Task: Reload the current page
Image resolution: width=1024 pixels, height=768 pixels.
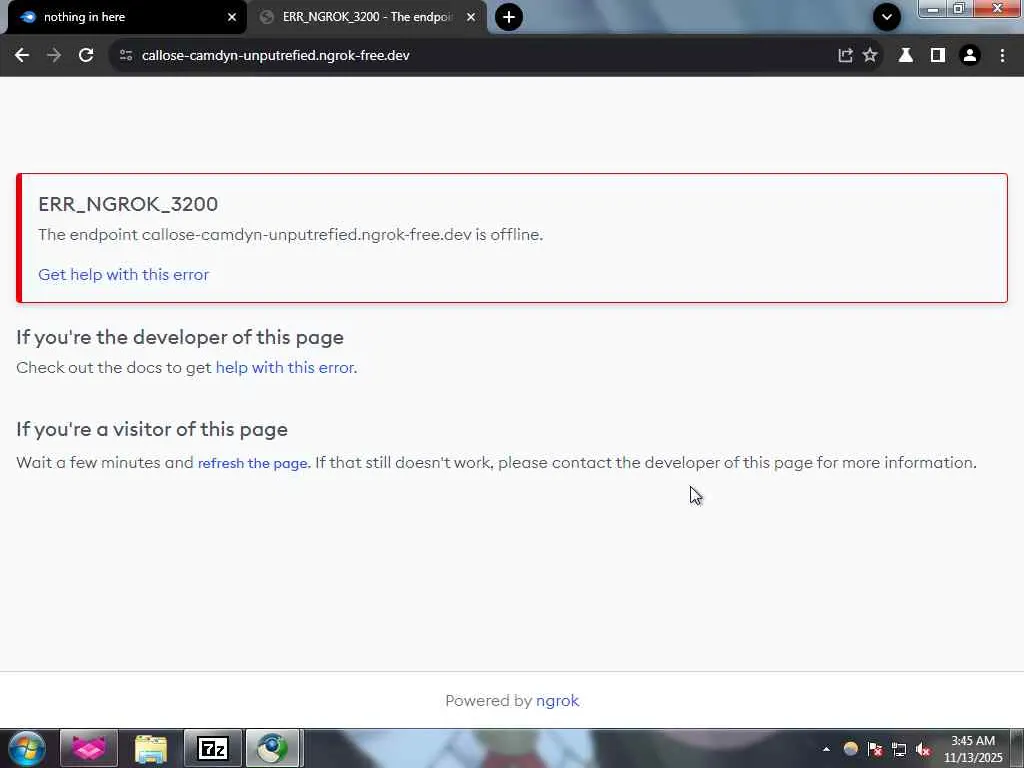Action: (86, 56)
